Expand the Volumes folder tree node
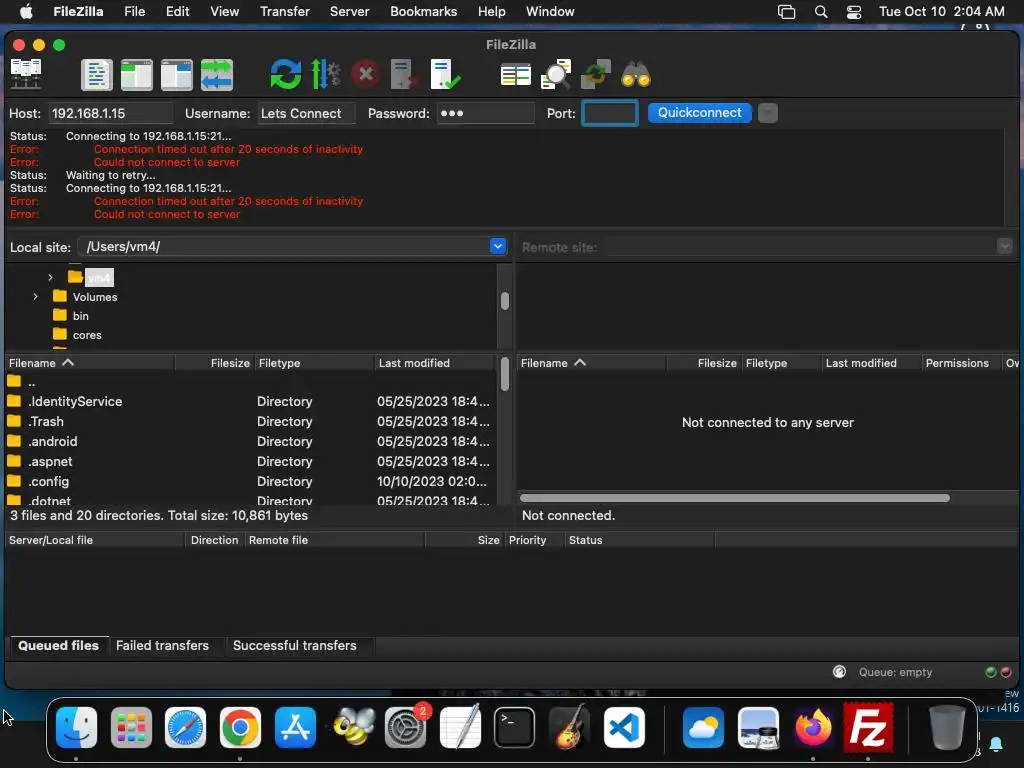1024x768 pixels. [x=35, y=296]
